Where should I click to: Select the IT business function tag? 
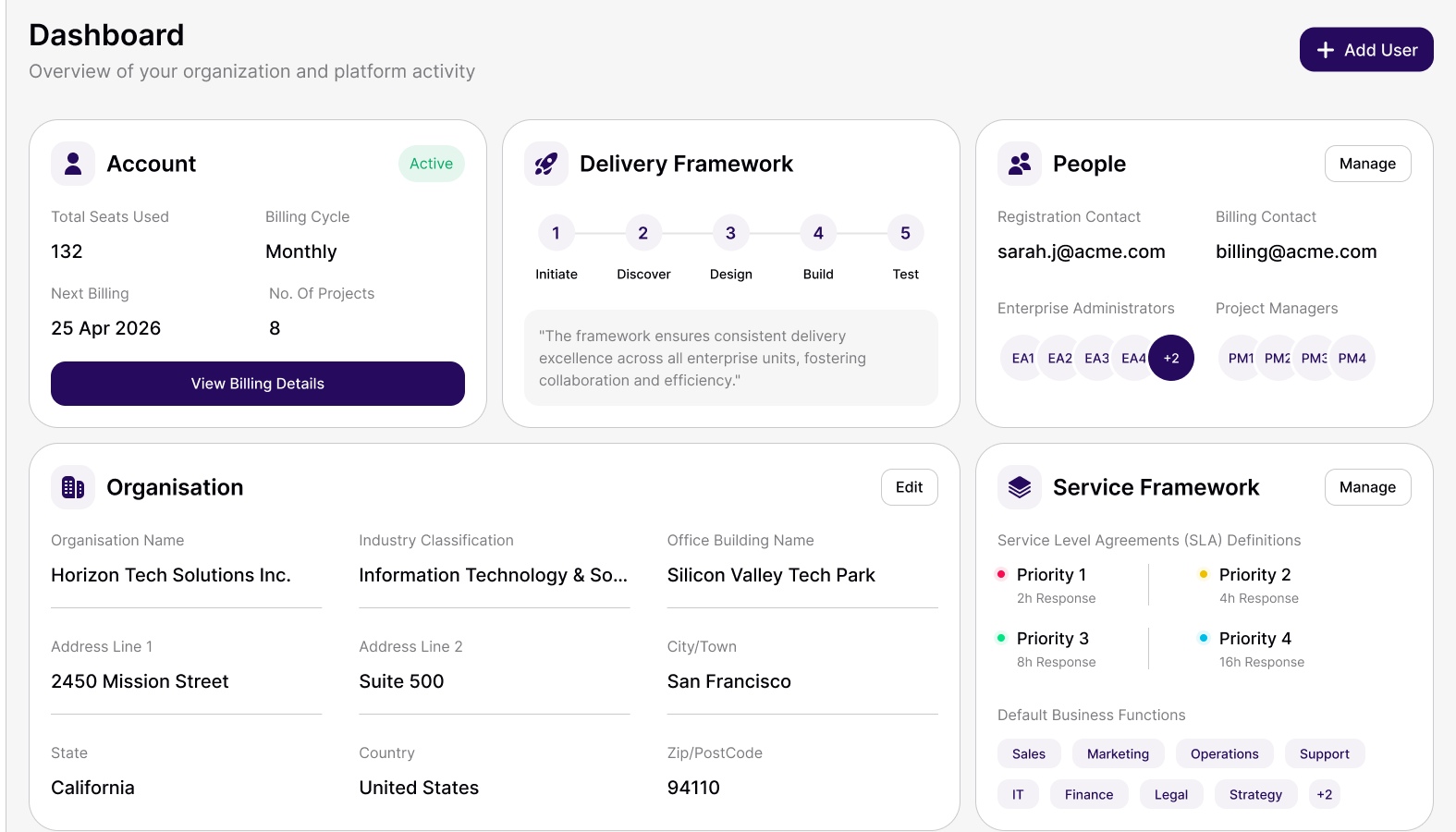[x=1018, y=794]
